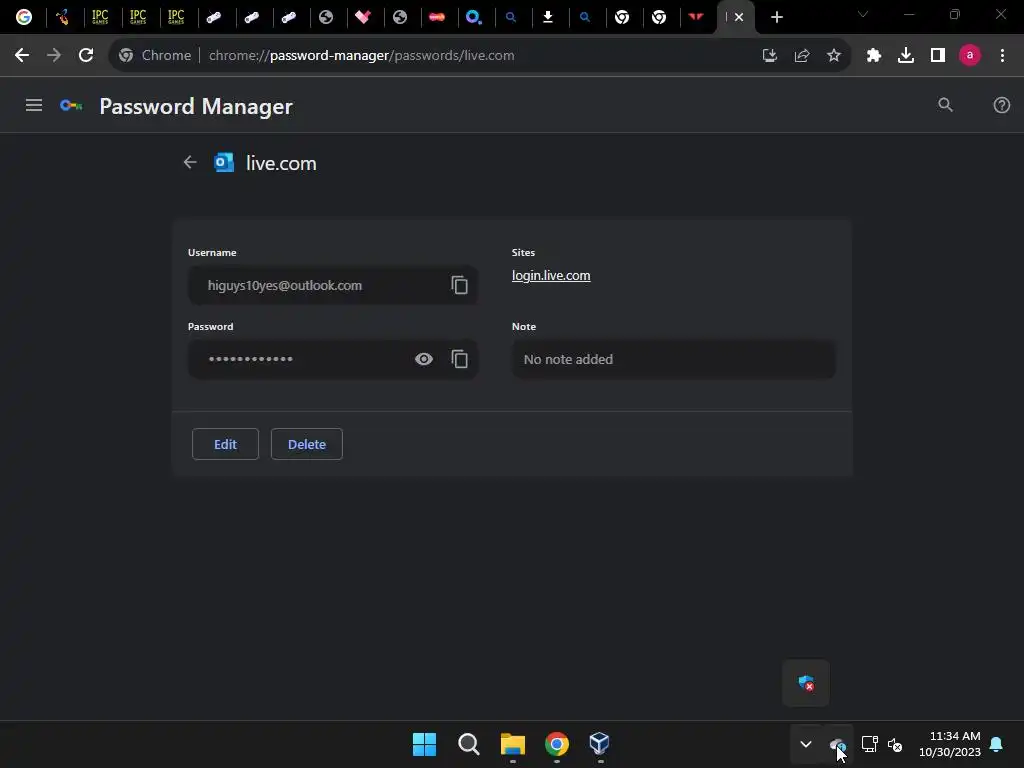This screenshot has height=768, width=1024.
Task: Open the tab search chevron dropdown
Action: [x=863, y=14]
